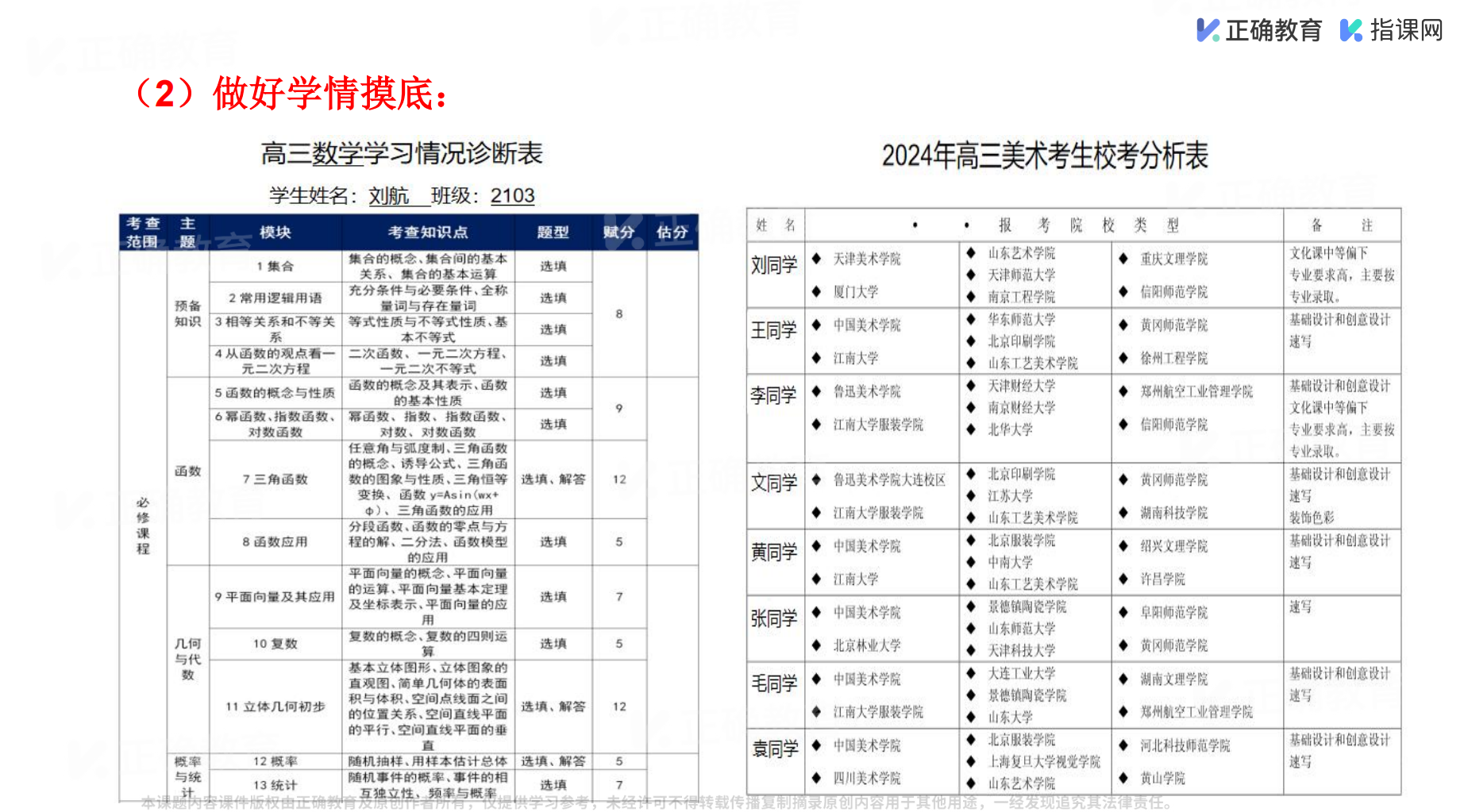Click the 刘同学 name cell
1464x812 pixels.
tap(774, 266)
